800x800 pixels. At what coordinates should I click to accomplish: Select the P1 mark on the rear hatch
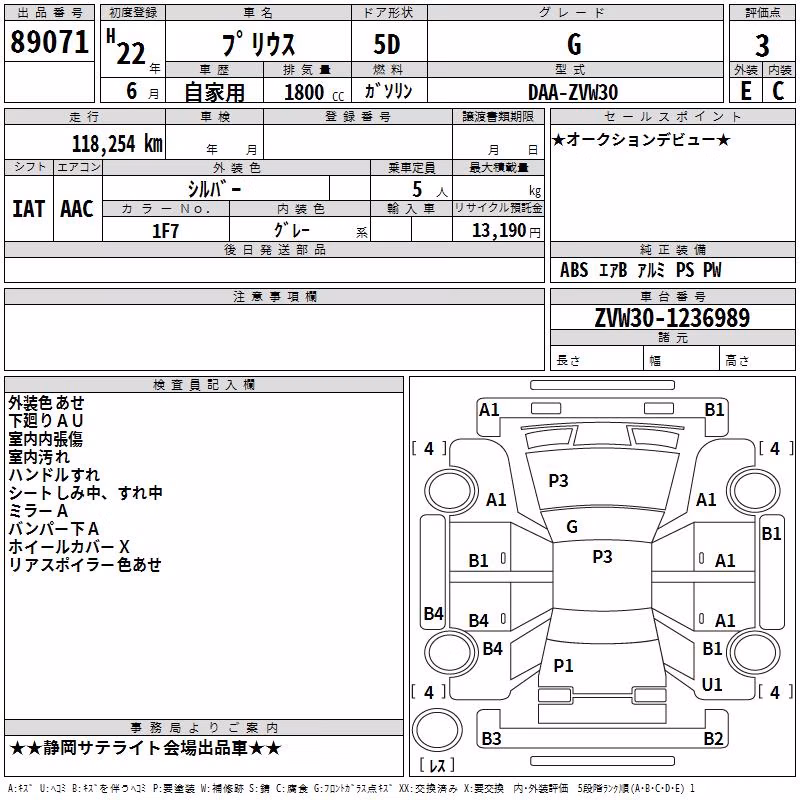[x=563, y=665]
